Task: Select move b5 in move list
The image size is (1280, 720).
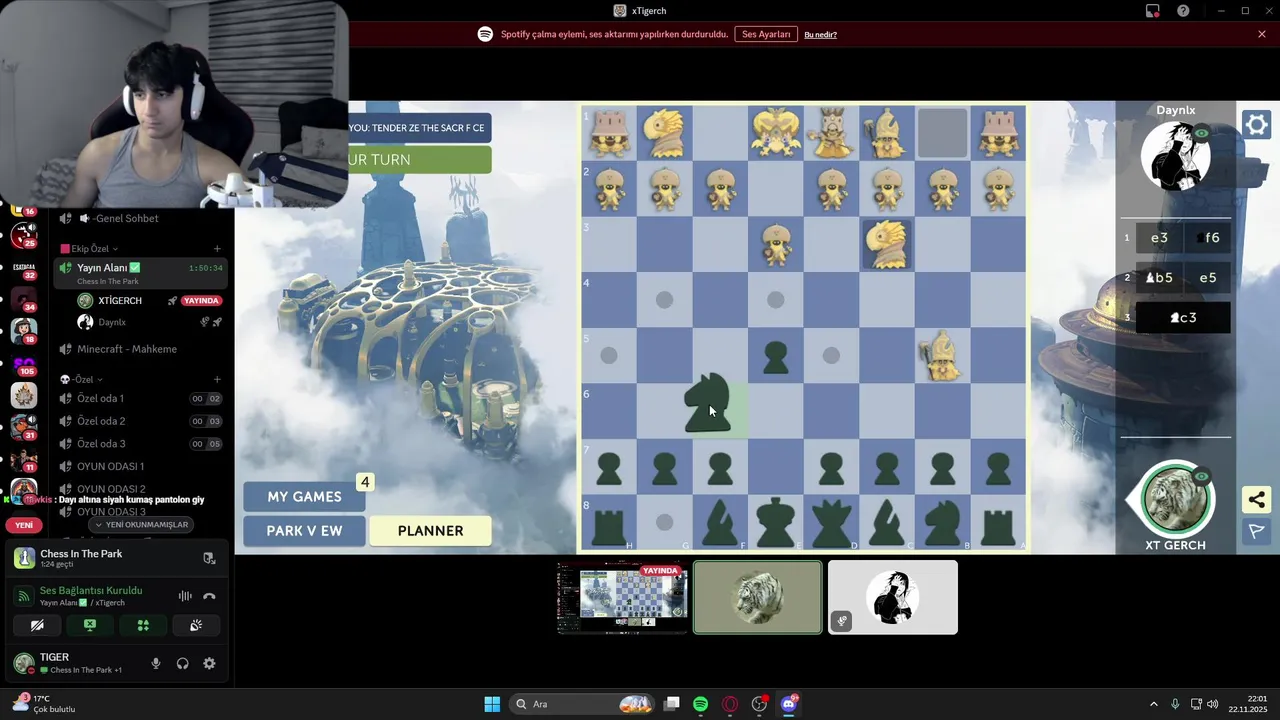Action: (x=1159, y=278)
